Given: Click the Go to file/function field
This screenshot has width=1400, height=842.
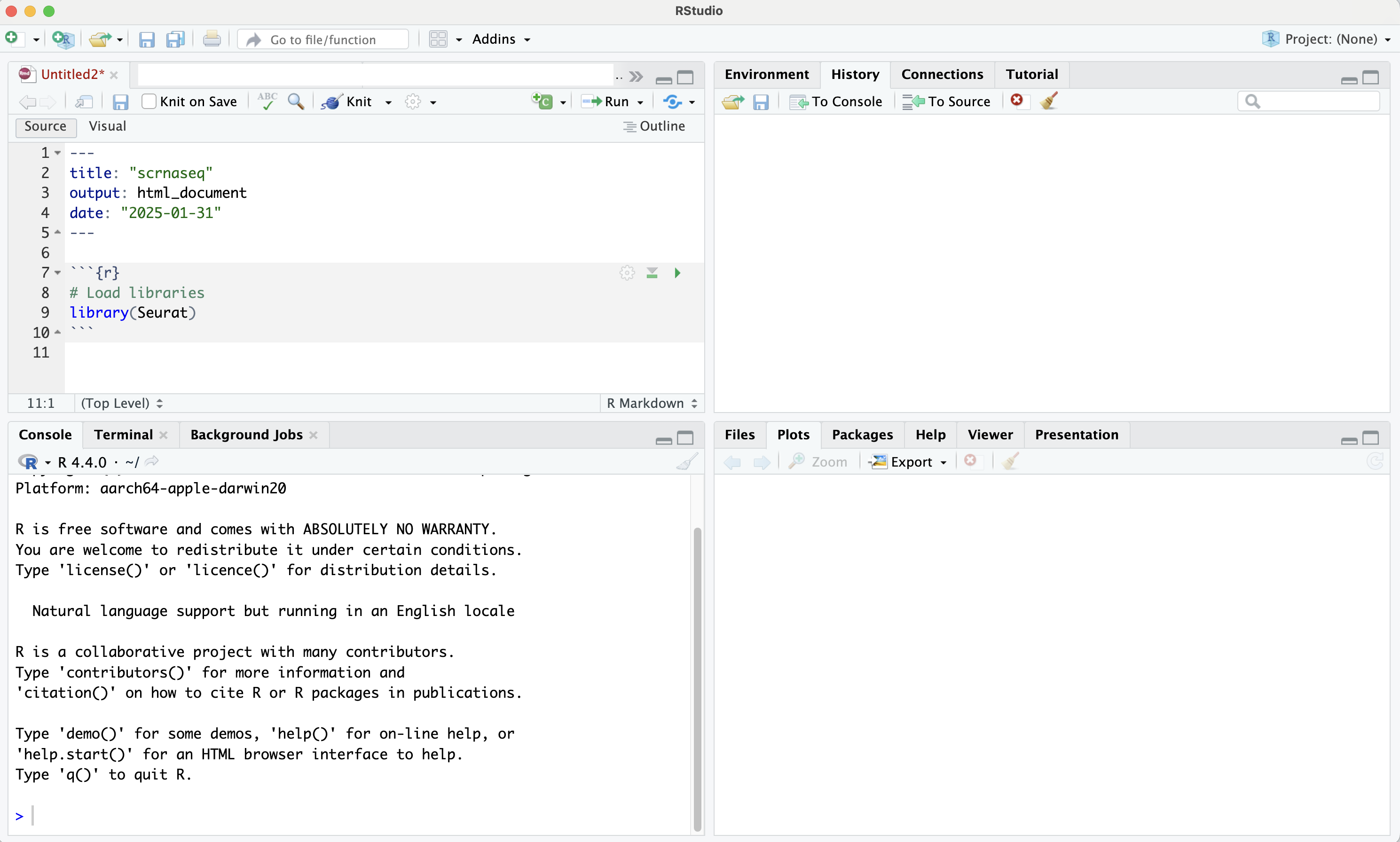Looking at the screenshot, I should tap(323, 39).
